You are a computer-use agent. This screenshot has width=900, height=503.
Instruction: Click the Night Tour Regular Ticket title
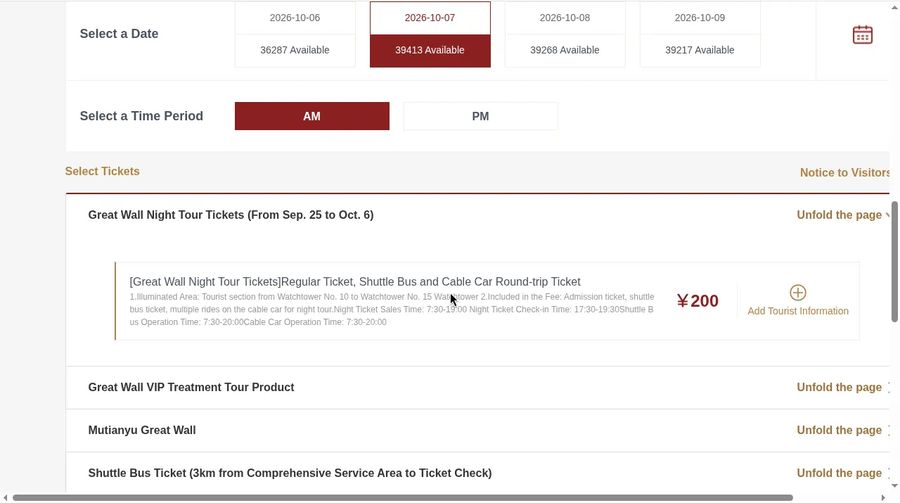[x=355, y=281]
